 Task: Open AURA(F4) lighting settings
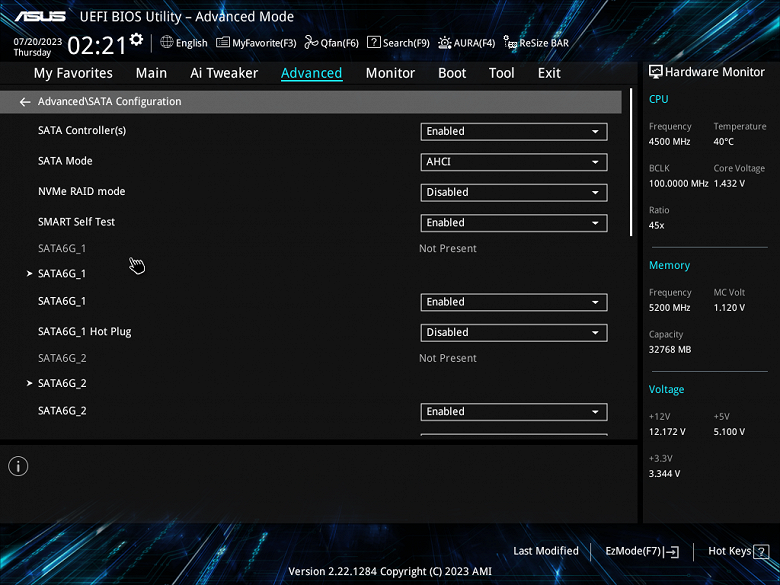[466, 43]
